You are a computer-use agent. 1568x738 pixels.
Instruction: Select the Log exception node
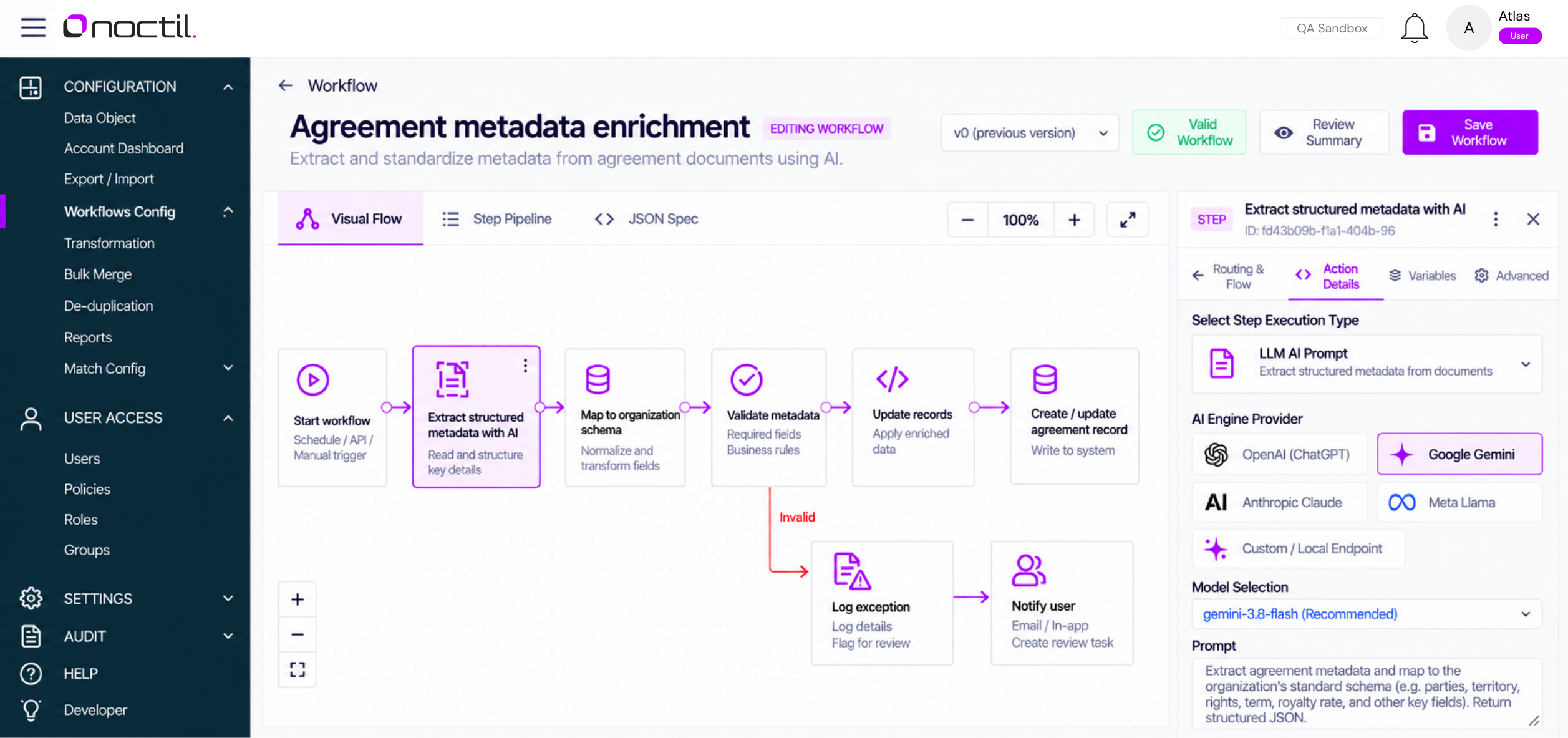(882, 603)
